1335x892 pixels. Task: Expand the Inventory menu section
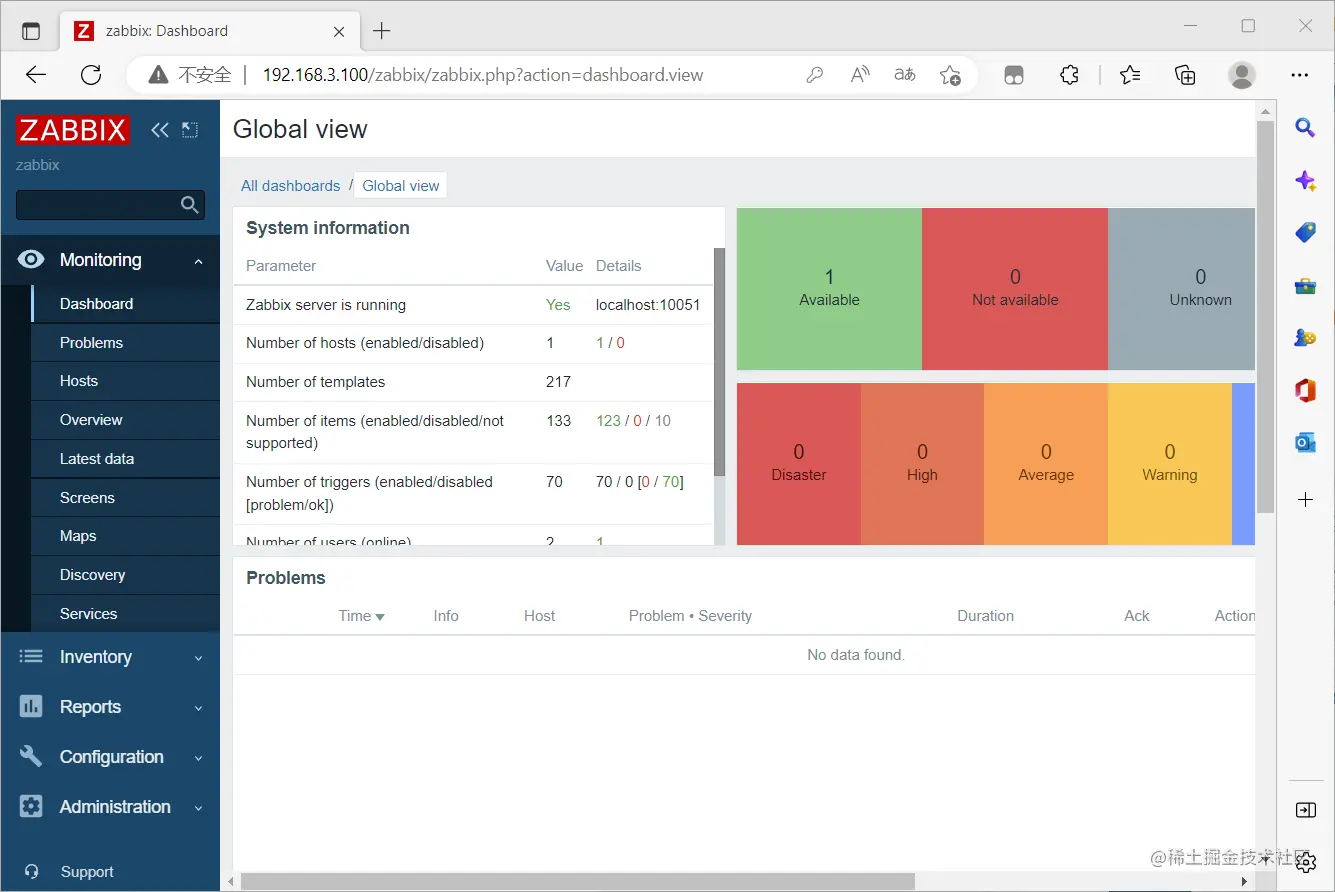[x=198, y=658]
